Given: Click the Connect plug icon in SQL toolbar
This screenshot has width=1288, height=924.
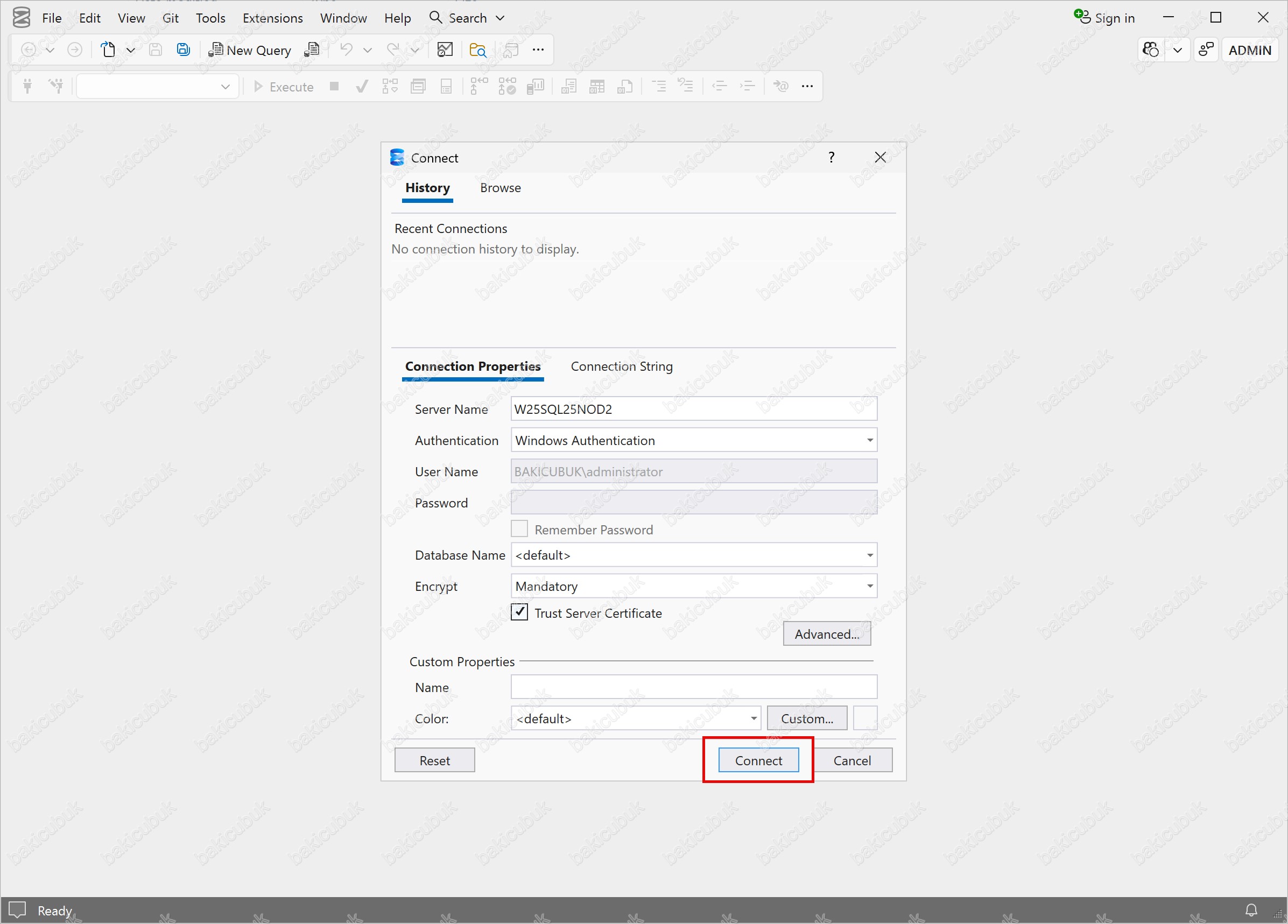Looking at the screenshot, I should click(27, 86).
